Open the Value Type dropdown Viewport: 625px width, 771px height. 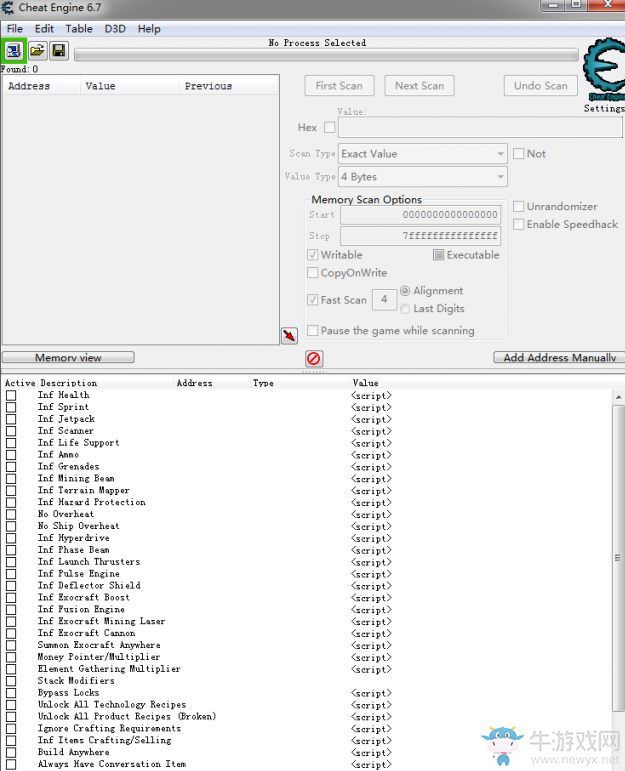coord(423,177)
